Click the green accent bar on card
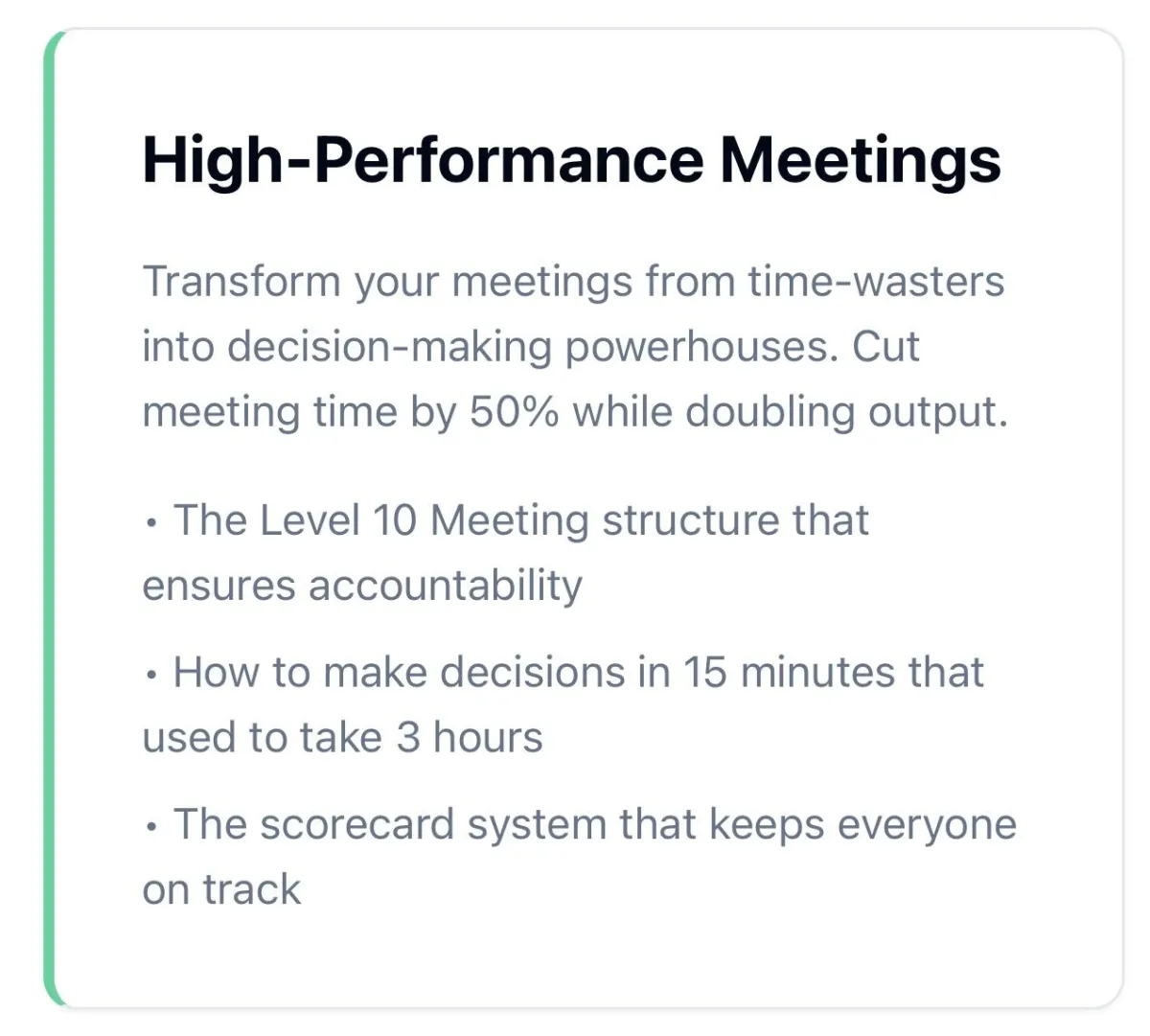Screen dimensions: 1150x1036 51,518
